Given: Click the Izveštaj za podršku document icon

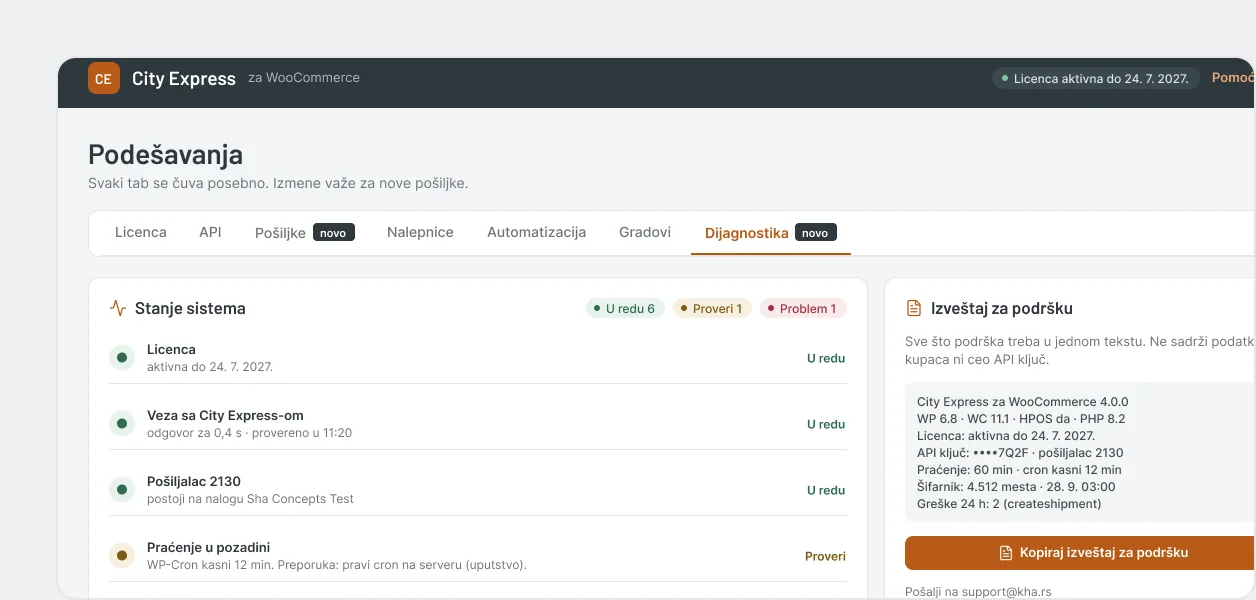Looking at the screenshot, I should (913, 308).
